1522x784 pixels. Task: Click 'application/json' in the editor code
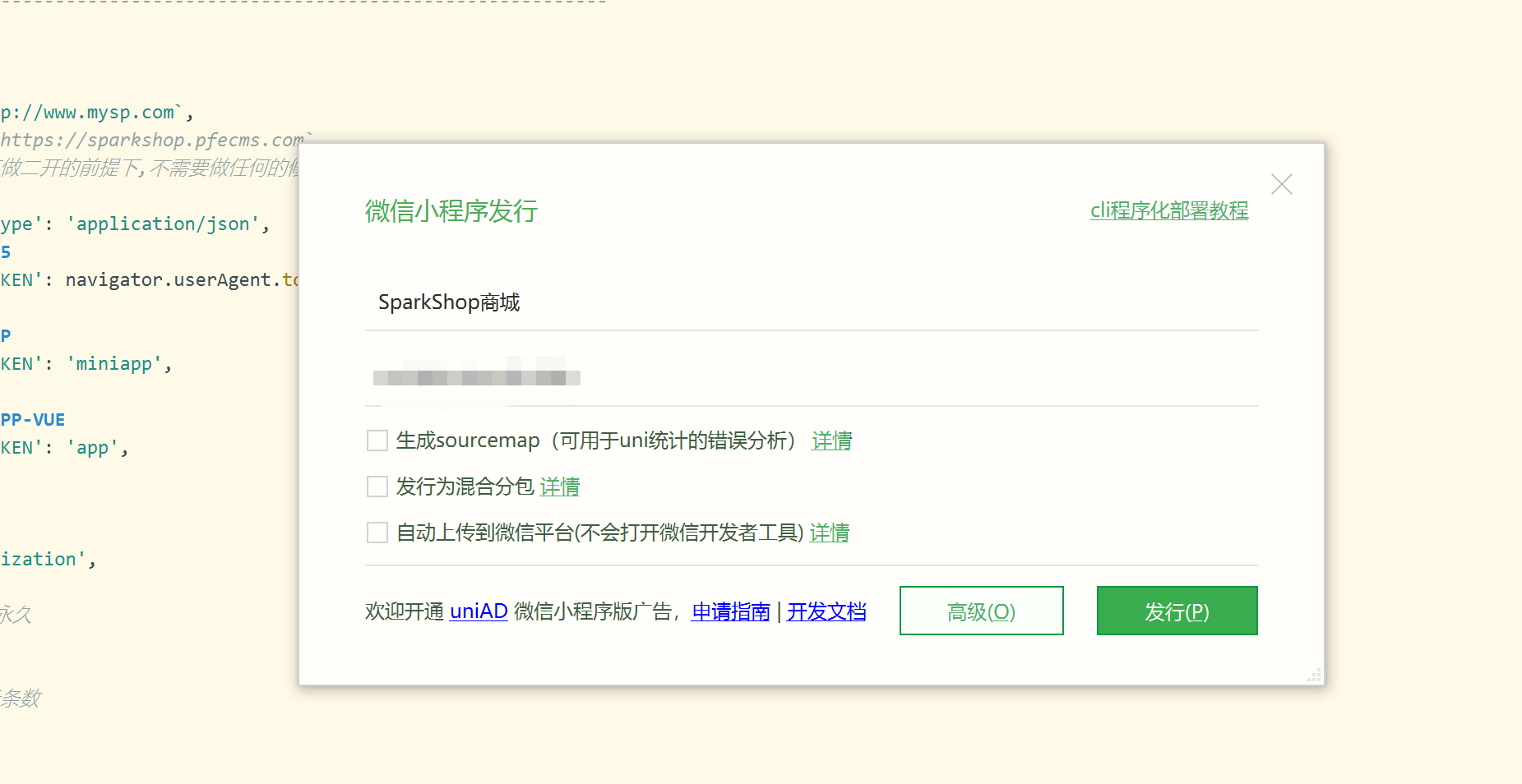(x=163, y=224)
